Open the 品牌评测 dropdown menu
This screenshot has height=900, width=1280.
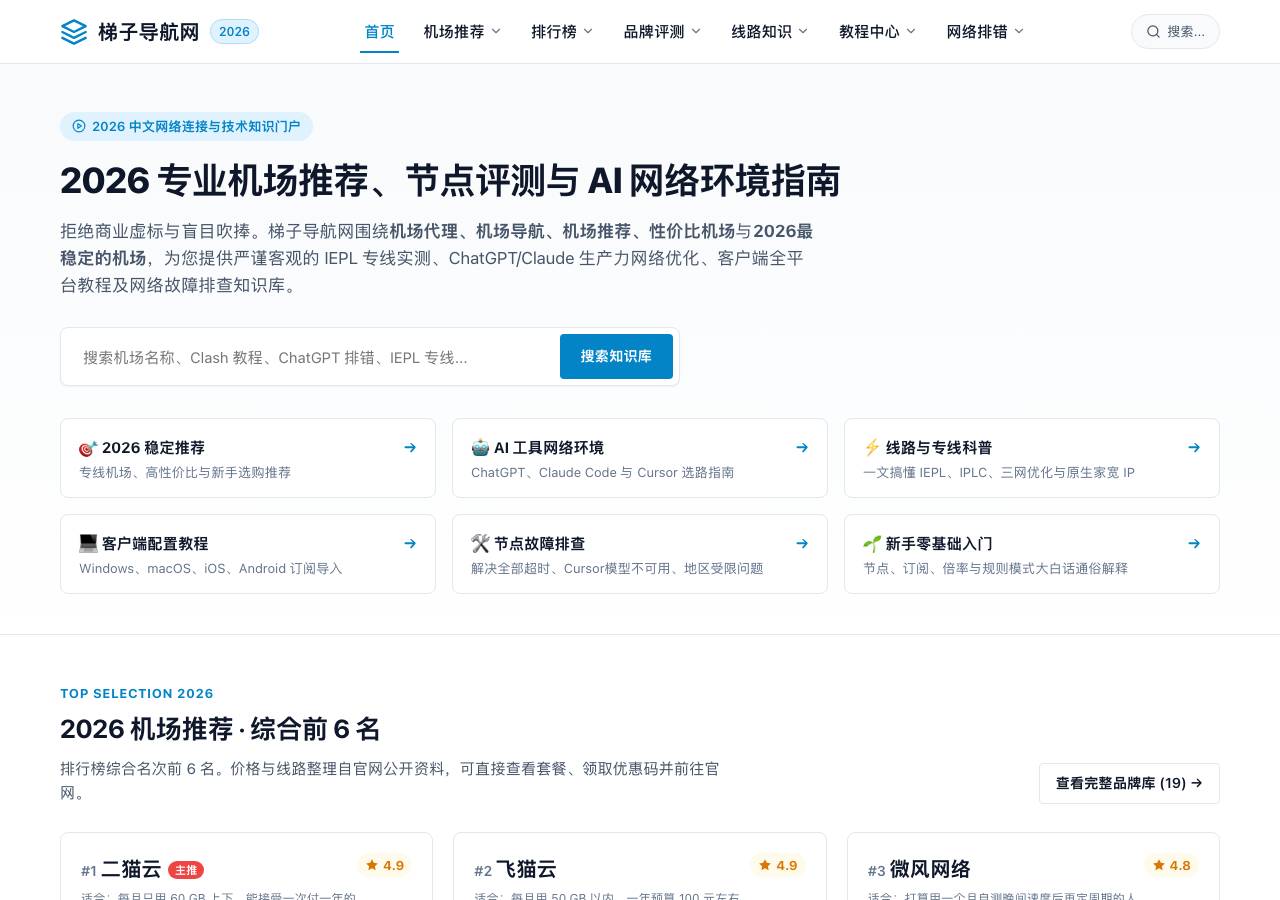click(662, 32)
